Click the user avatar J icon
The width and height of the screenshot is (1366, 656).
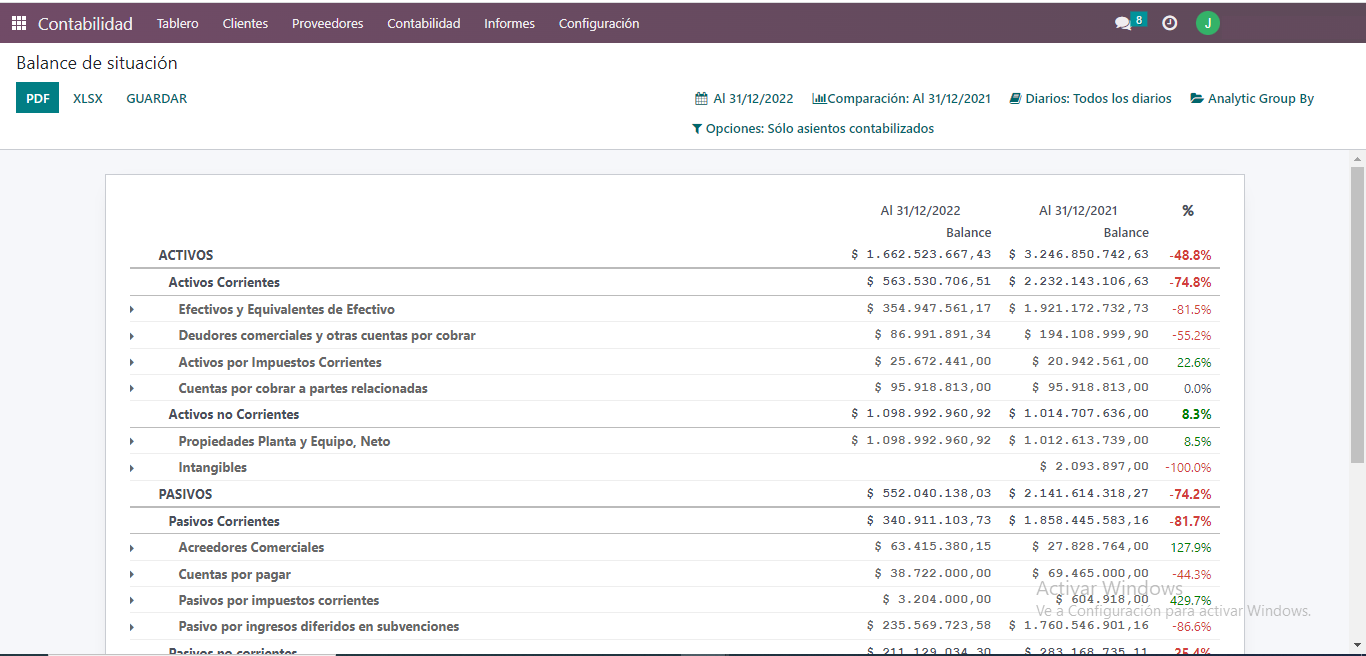click(1207, 23)
